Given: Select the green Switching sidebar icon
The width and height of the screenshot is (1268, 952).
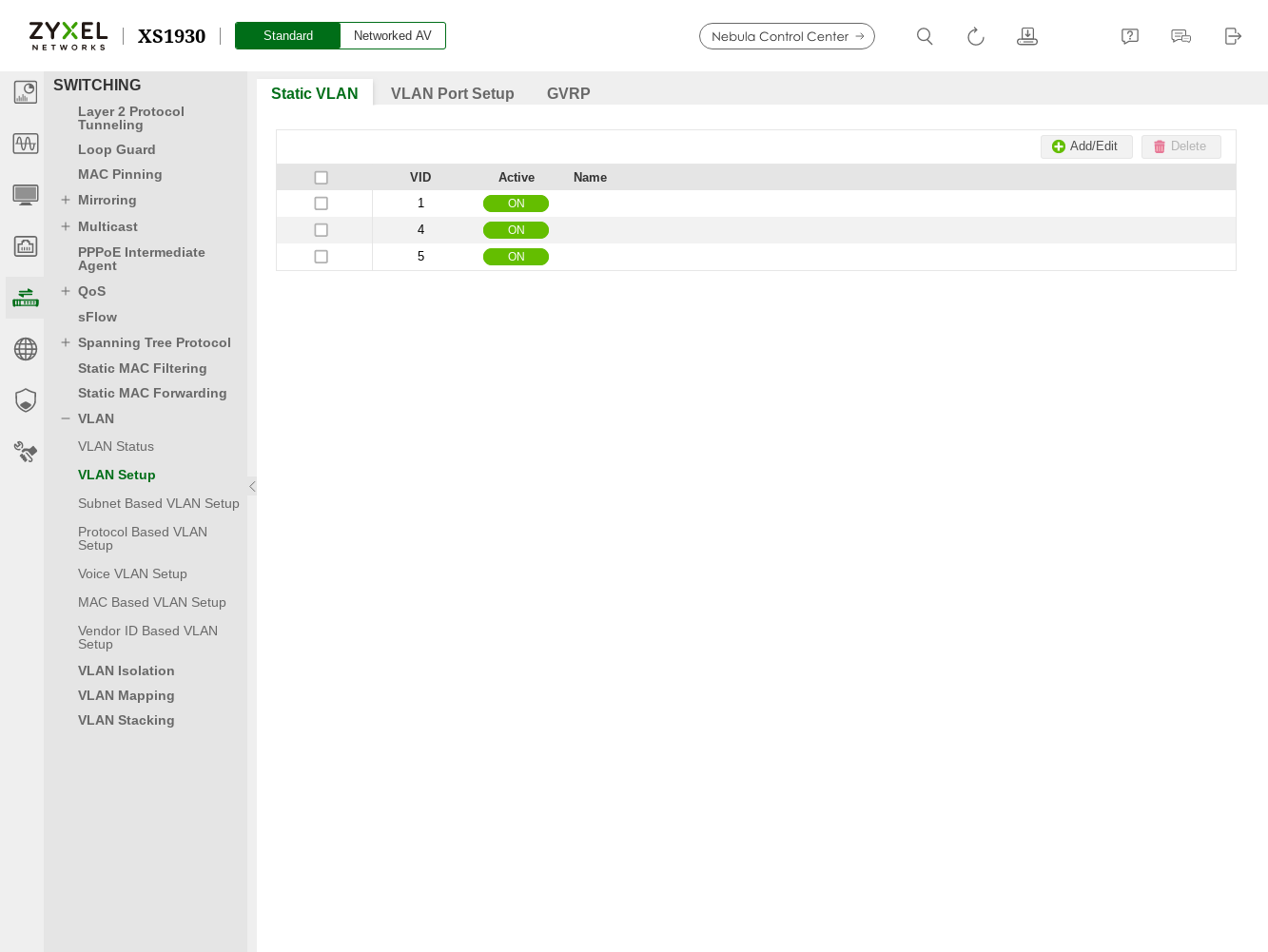Looking at the screenshot, I should [25, 297].
